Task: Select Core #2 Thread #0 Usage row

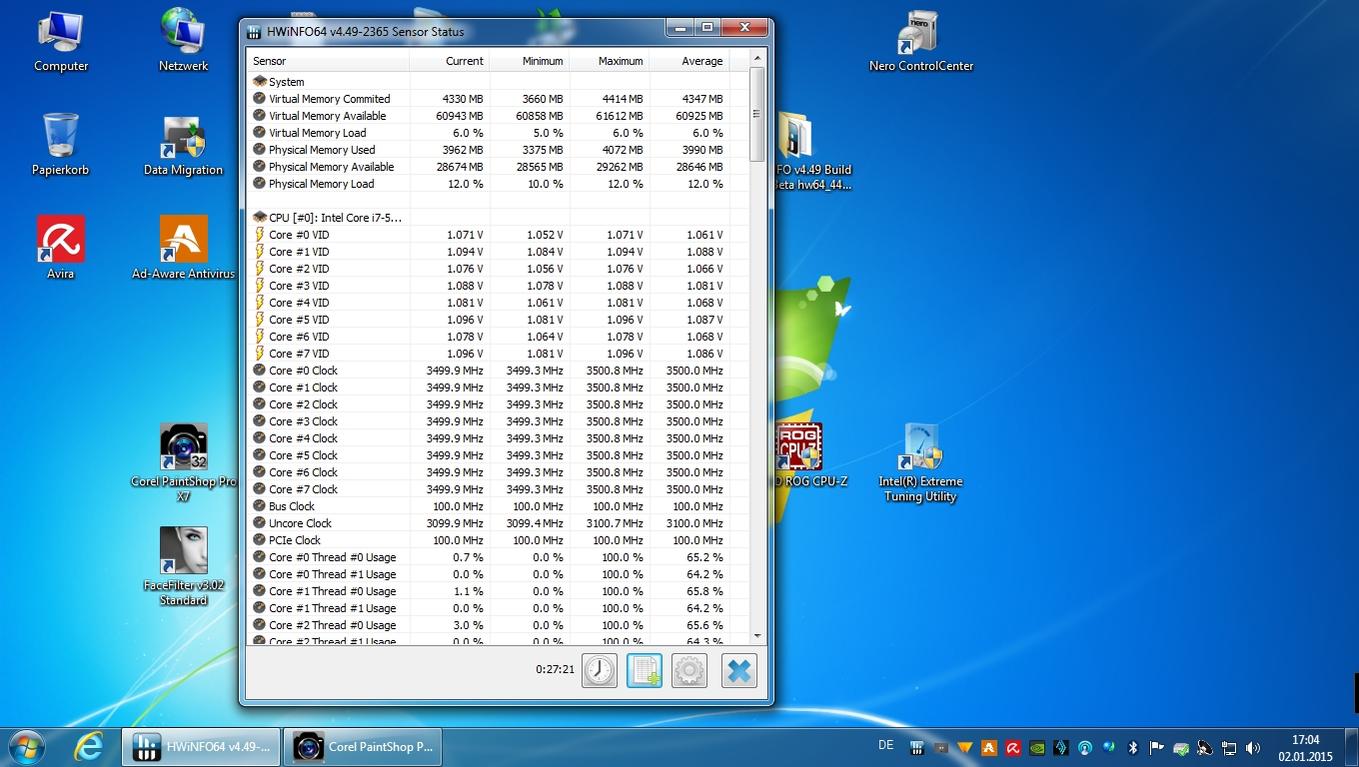Action: (x=488, y=626)
